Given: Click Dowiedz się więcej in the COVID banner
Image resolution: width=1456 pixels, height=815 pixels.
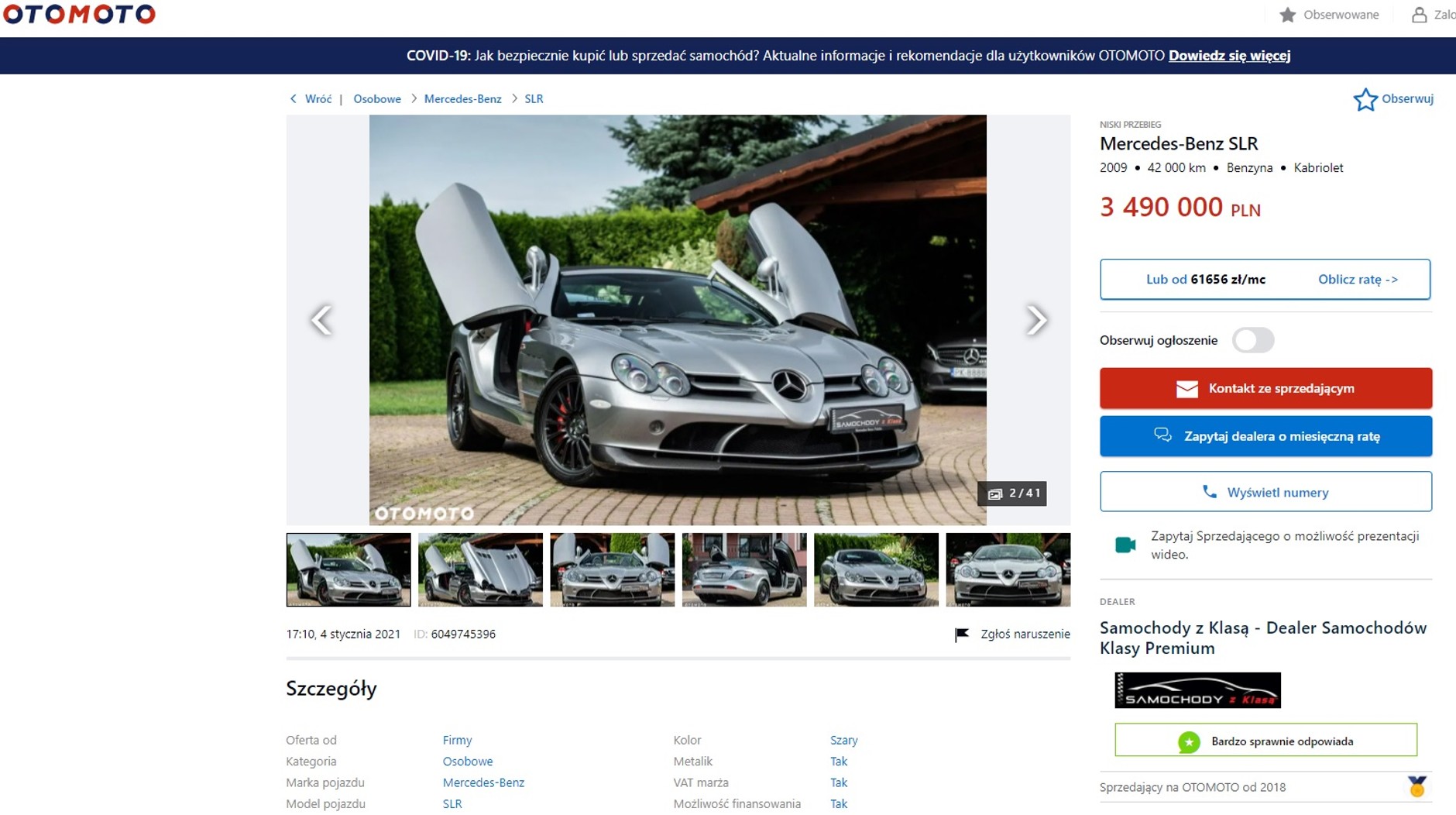Looking at the screenshot, I should pos(1229,56).
